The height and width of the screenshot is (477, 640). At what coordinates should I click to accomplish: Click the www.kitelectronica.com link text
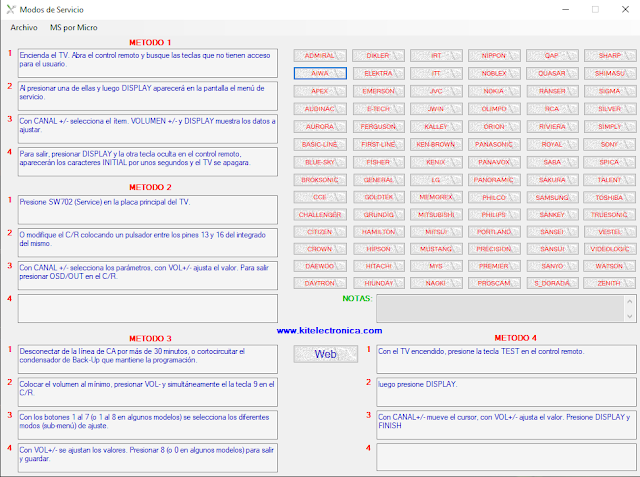329,331
